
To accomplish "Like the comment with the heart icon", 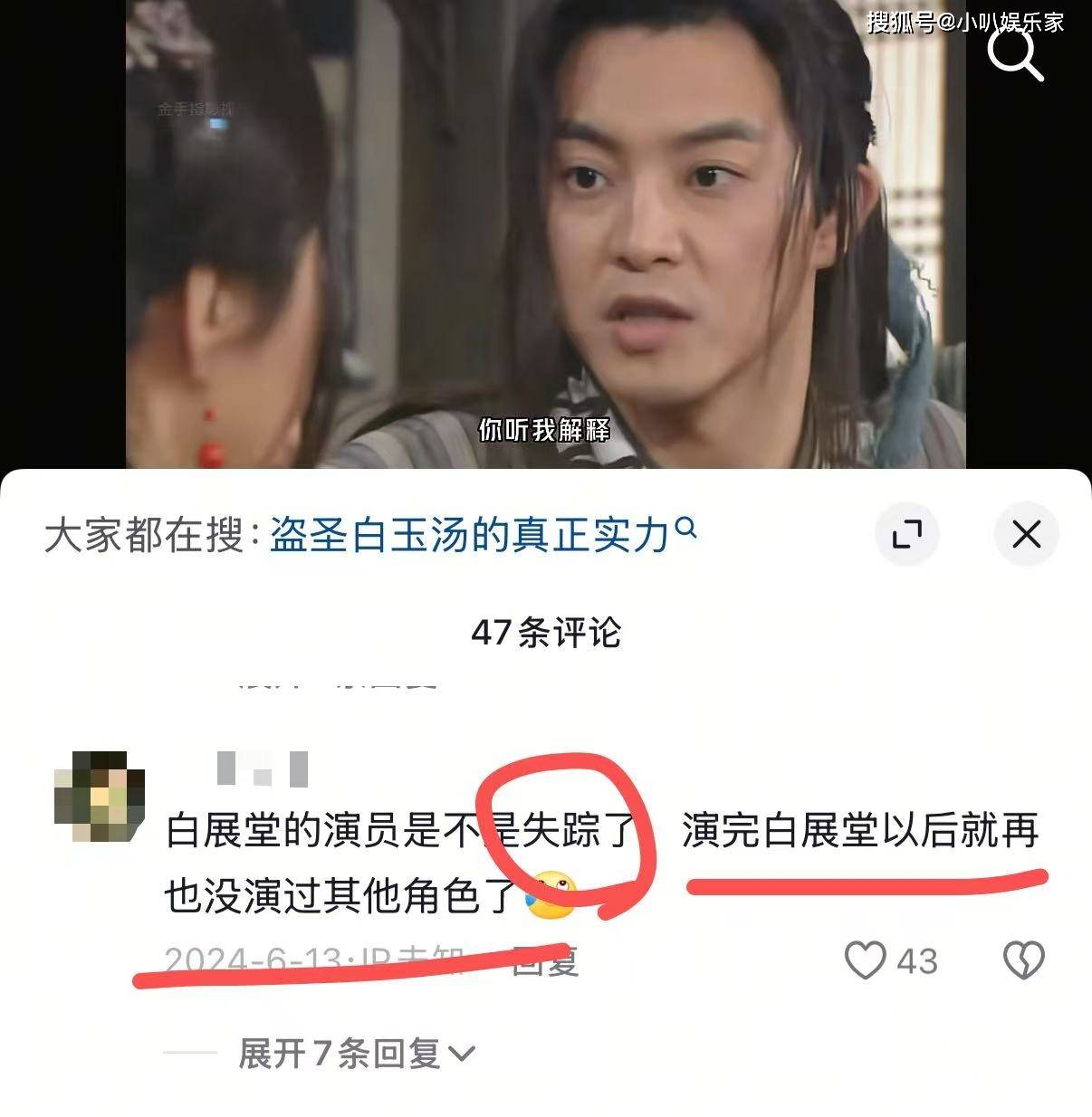I will click(865, 959).
